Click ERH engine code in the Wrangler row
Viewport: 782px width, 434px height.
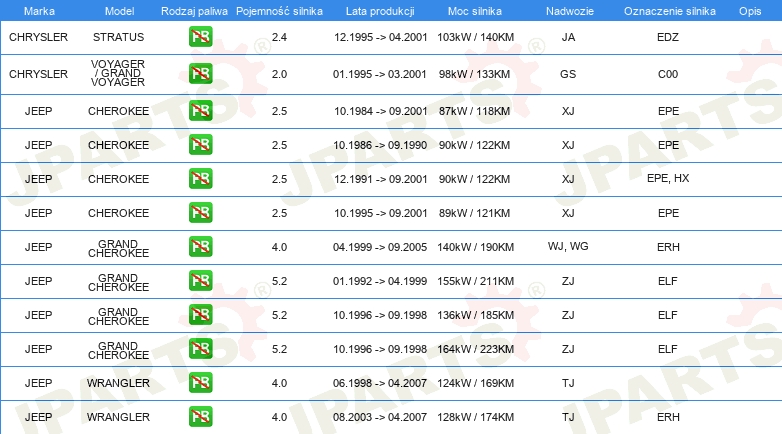pos(668,417)
